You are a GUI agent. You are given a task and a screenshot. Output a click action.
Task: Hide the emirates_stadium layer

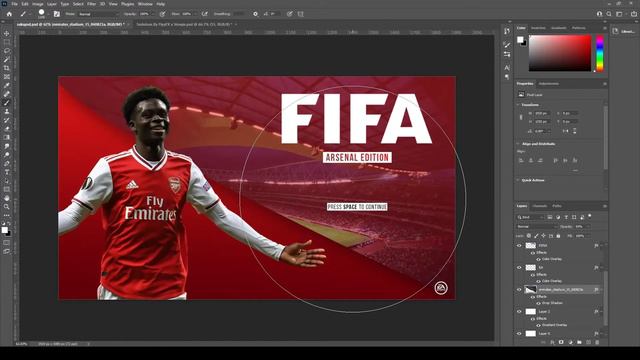click(x=519, y=290)
